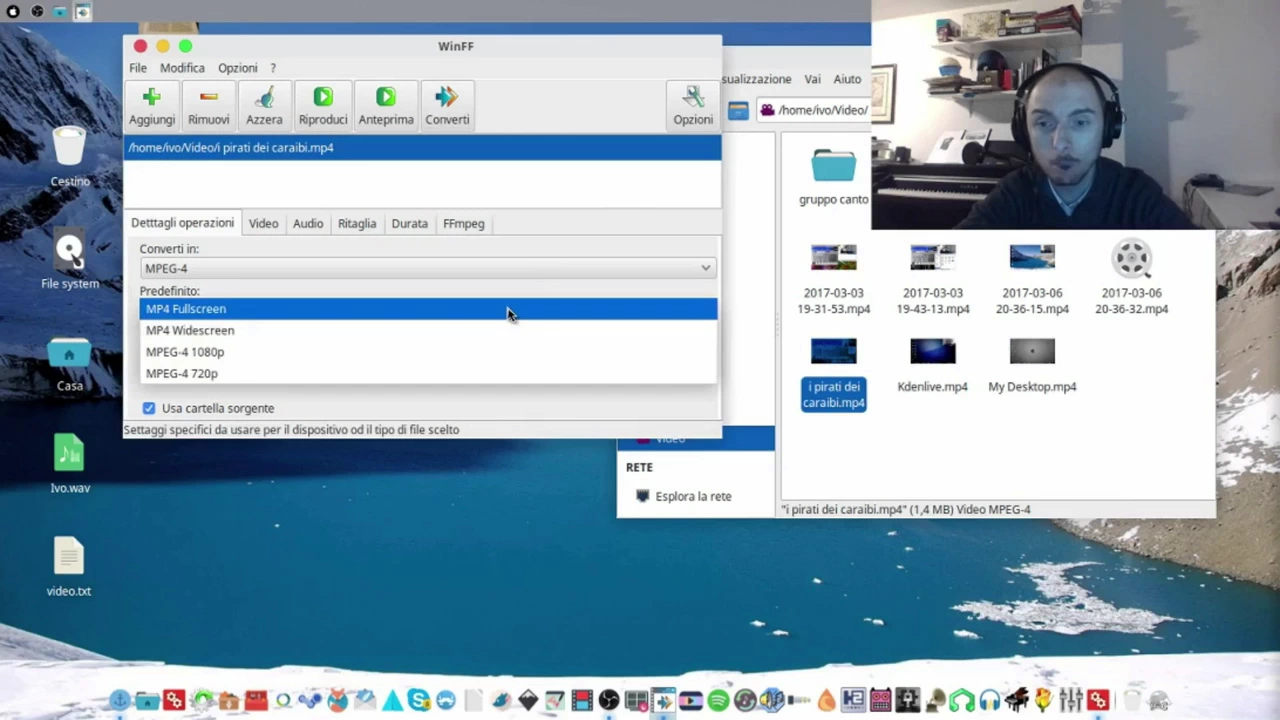
Task: Click the Riproduci play toolbar icon
Action: 323,97
